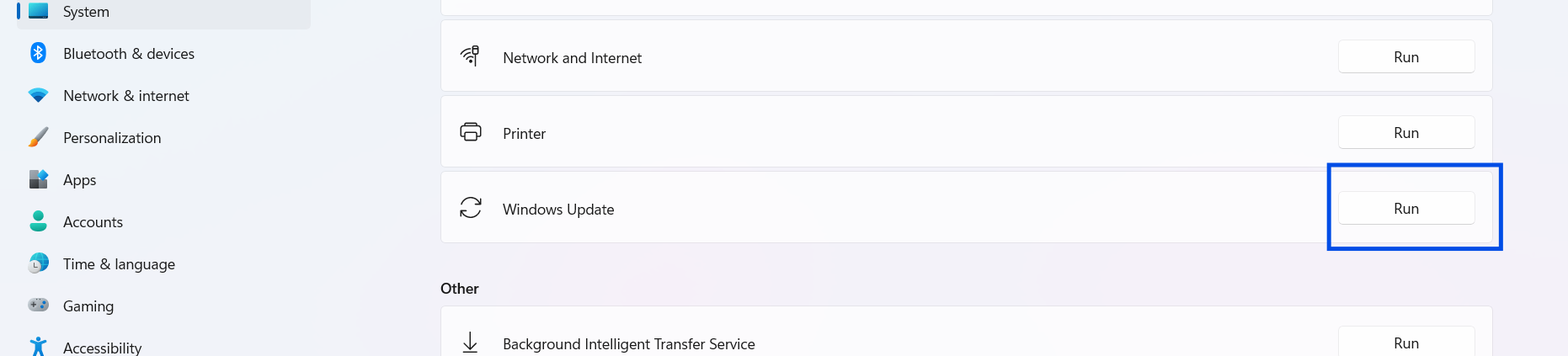Run Background Intelligent Transfer Service troubleshooter

pyautogui.click(x=1405, y=343)
